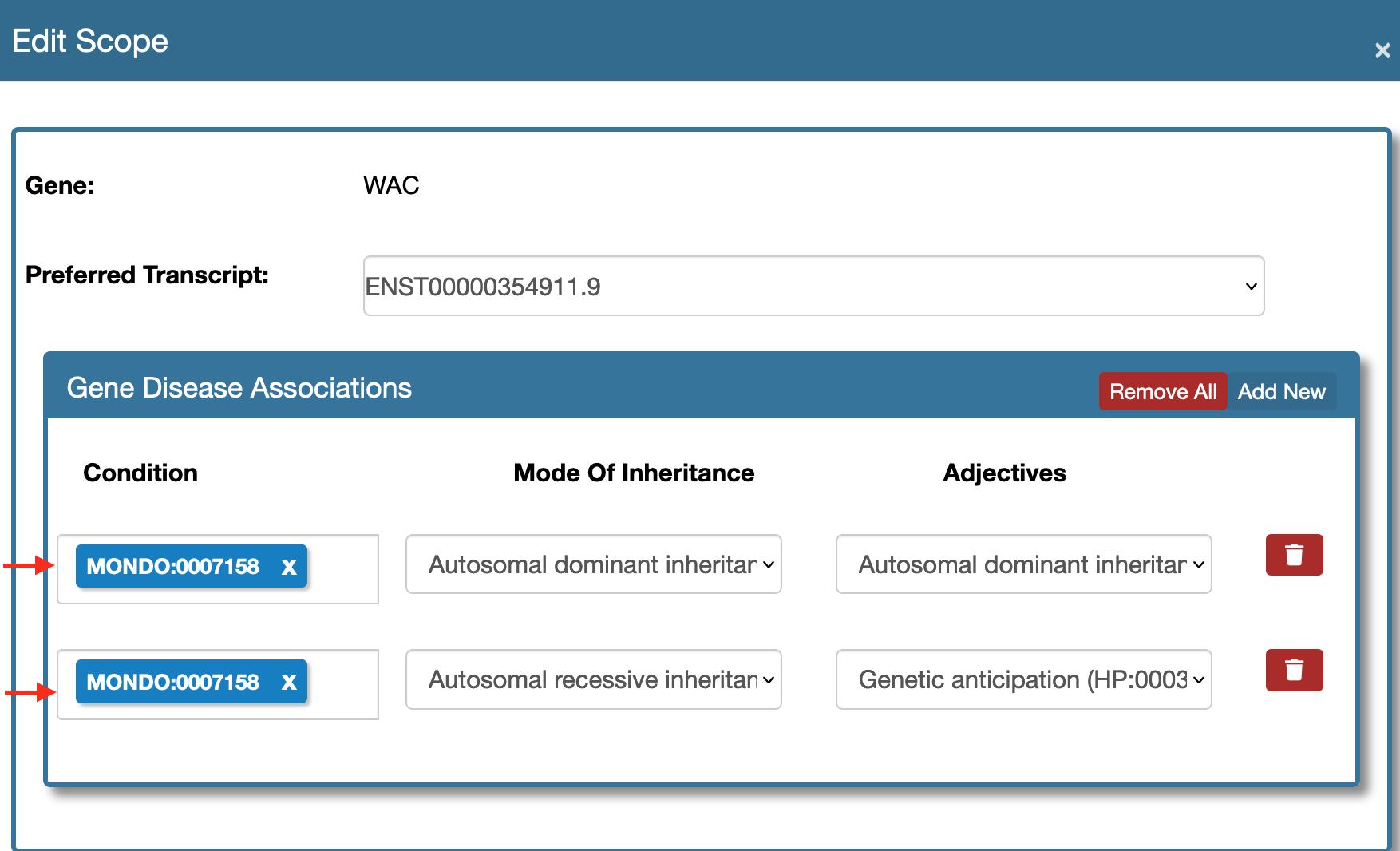
Task: Click the Mode Of Inheritance column header
Action: pyautogui.click(x=634, y=473)
